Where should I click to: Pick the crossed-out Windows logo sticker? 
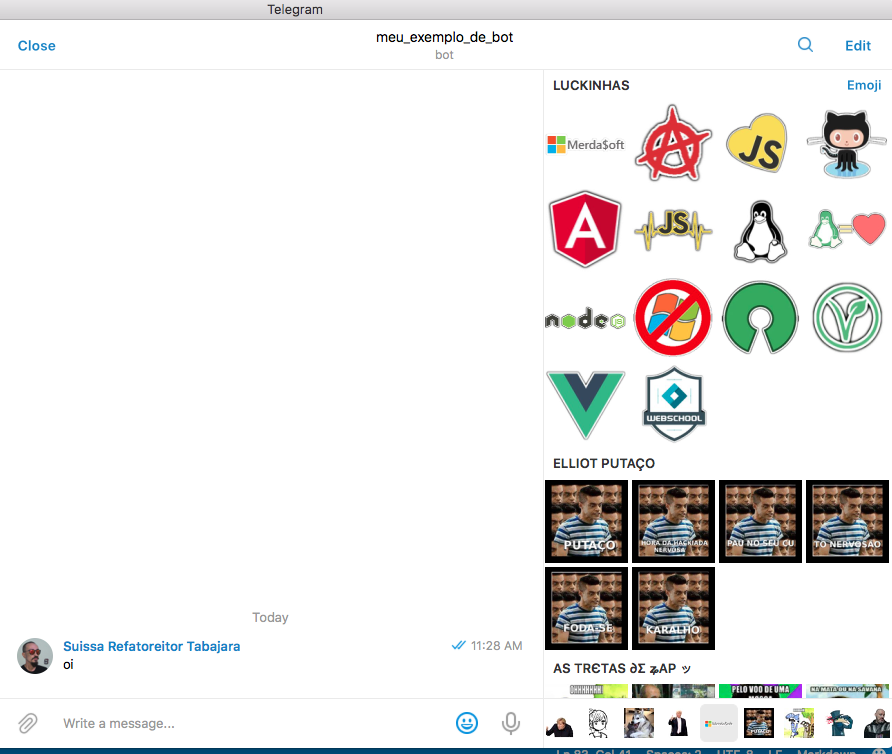(673, 318)
